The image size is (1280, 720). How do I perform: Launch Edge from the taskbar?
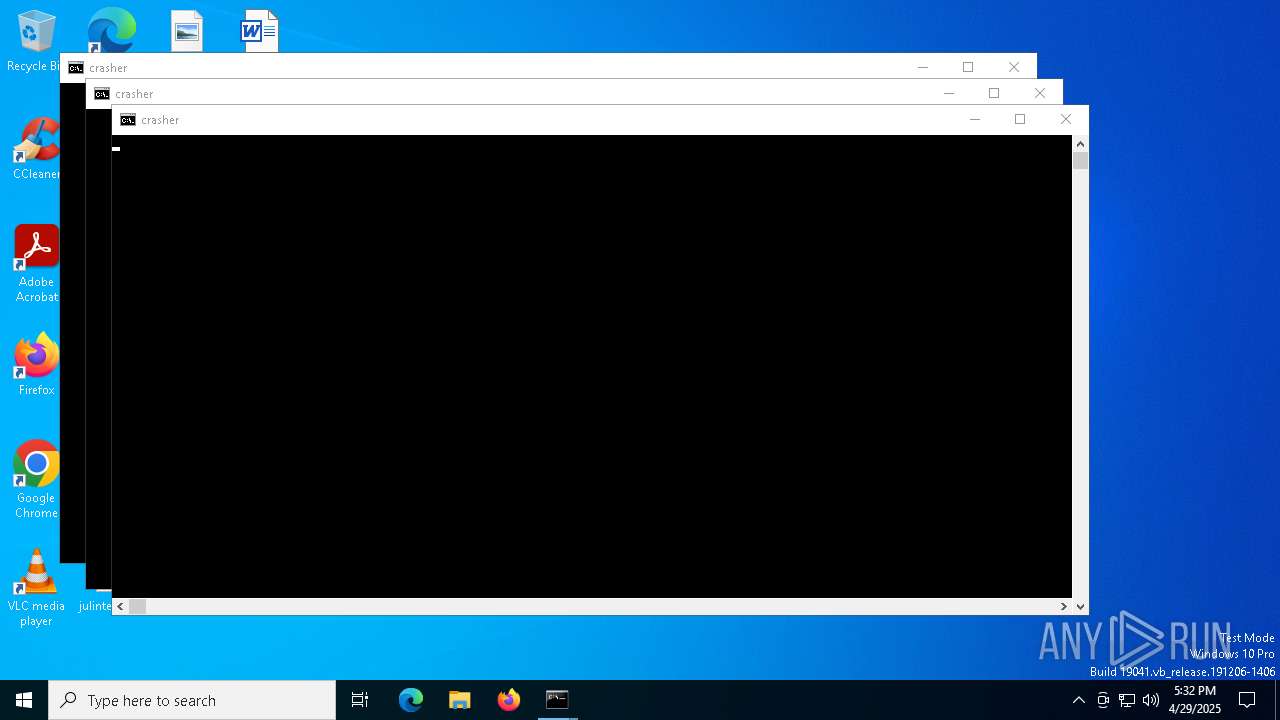[411, 700]
